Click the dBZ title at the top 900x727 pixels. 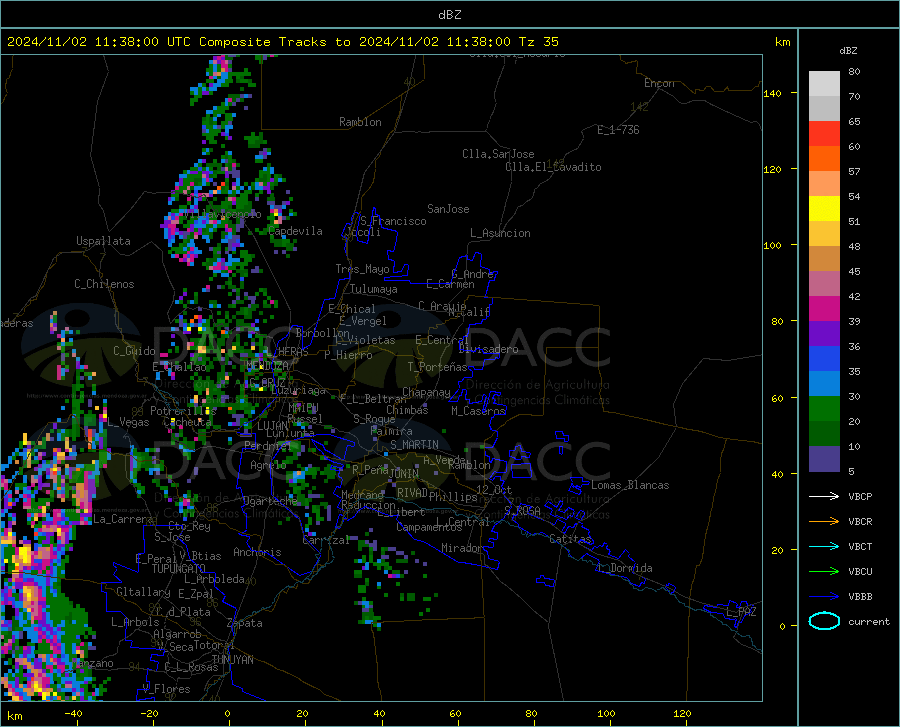(x=449, y=15)
